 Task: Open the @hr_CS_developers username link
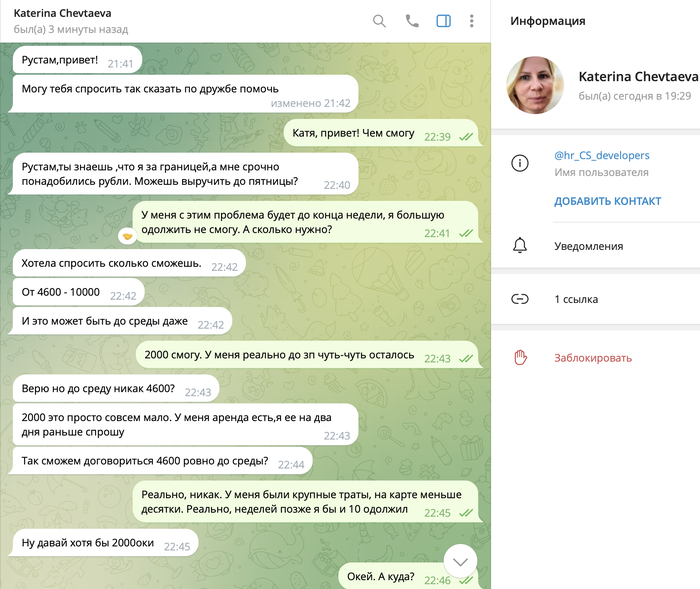(x=601, y=155)
